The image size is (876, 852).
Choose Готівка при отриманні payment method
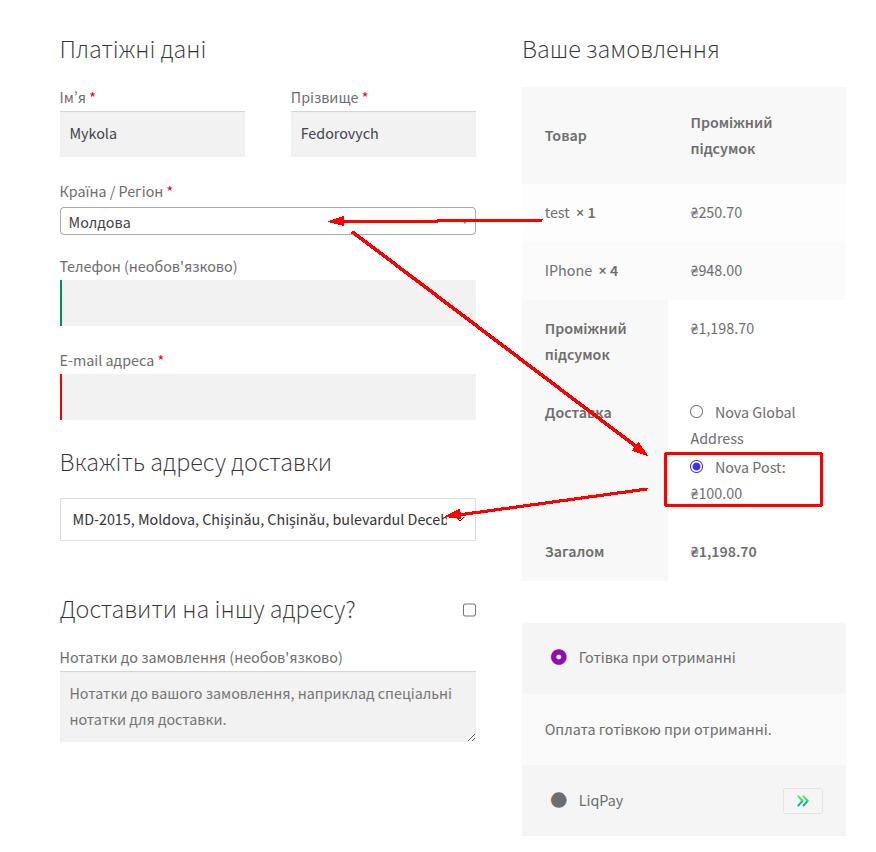click(558, 657)
